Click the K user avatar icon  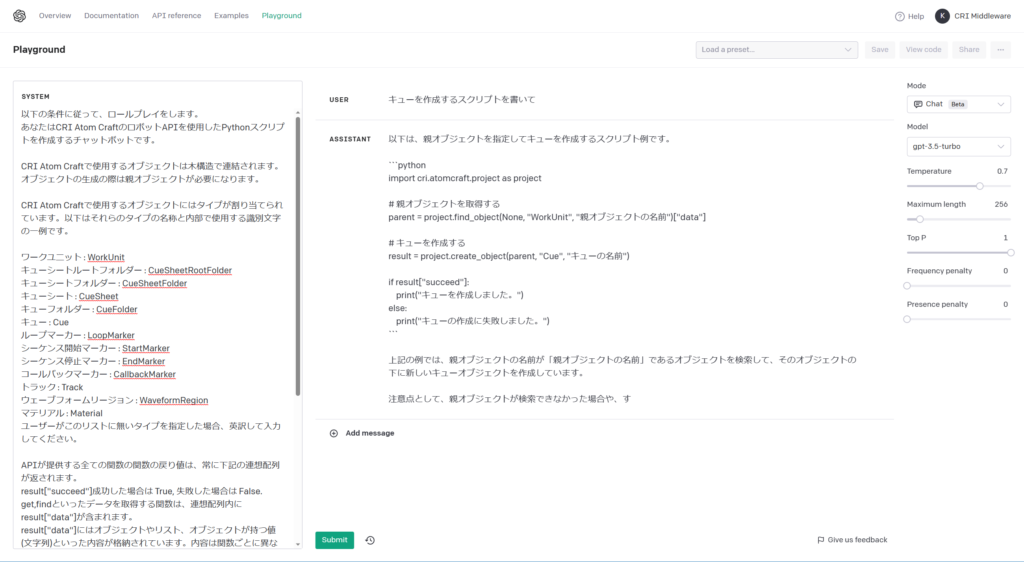[x=942, y=16]
